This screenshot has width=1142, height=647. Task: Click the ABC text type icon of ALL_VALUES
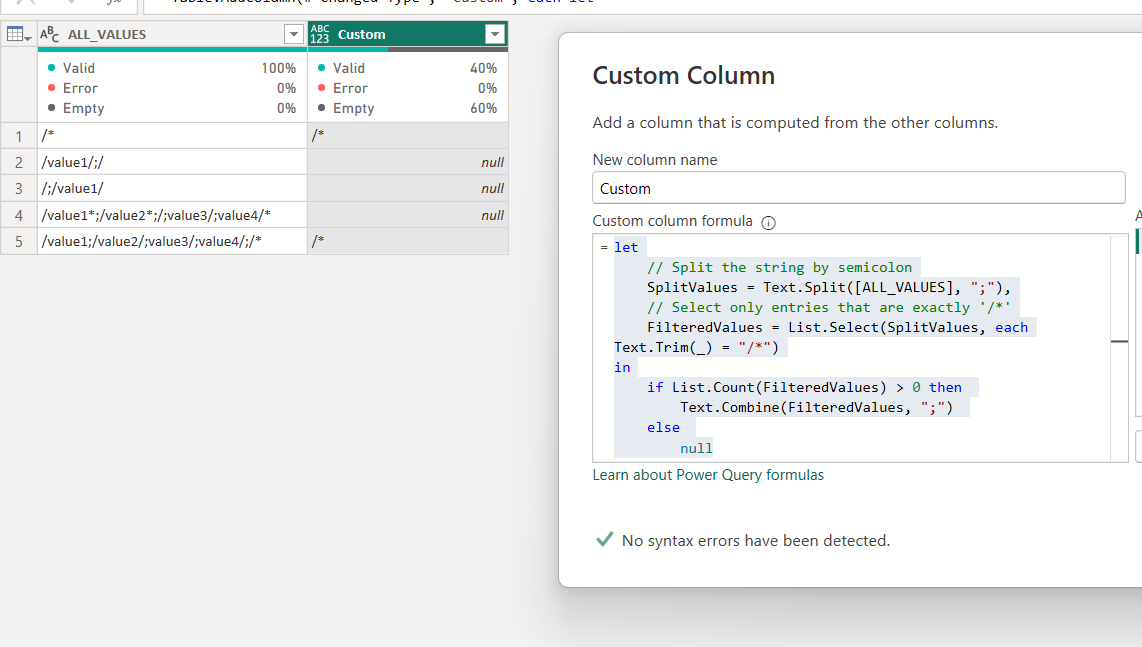click(50, 34)
